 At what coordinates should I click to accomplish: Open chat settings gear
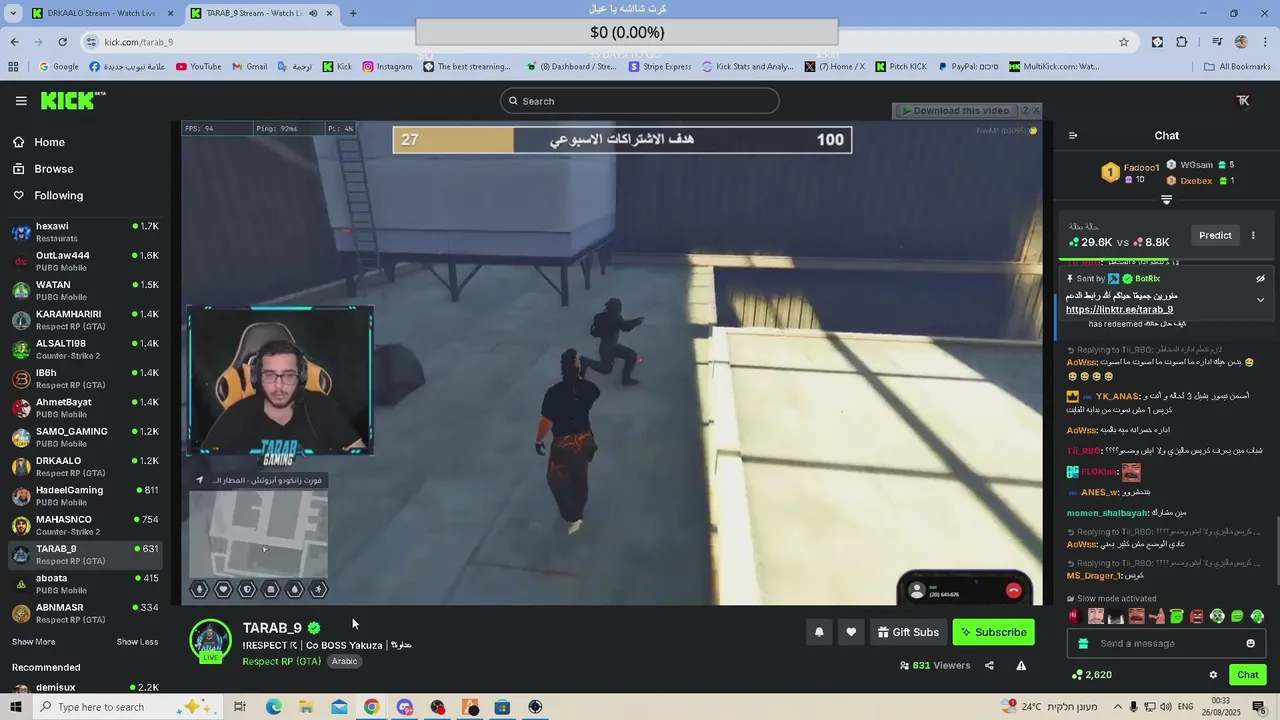(x=1213, y=675)
